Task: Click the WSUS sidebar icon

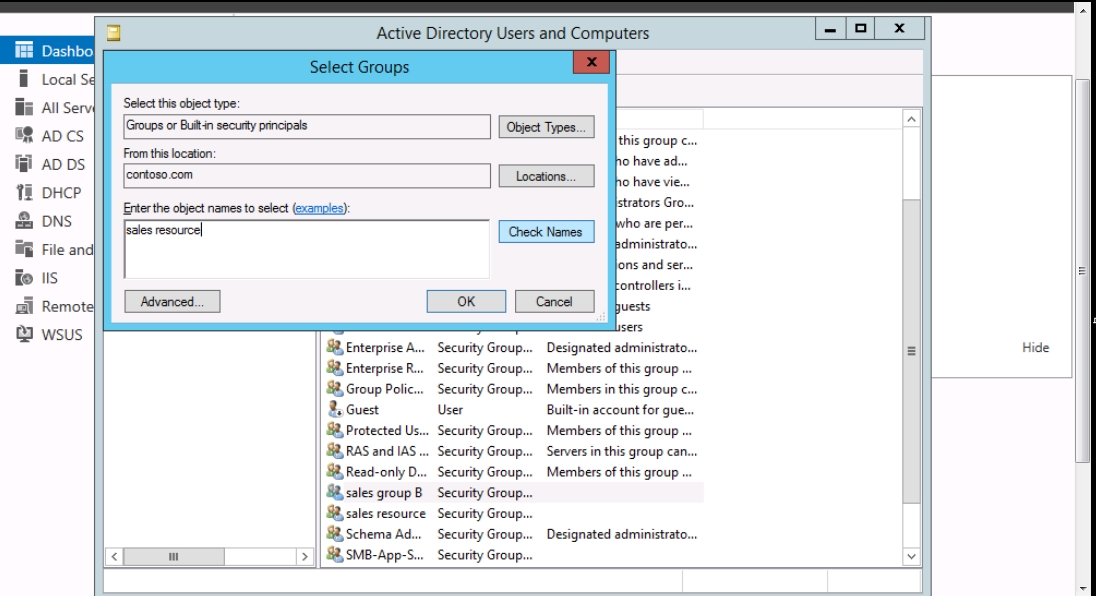Action: click(25, 334)
